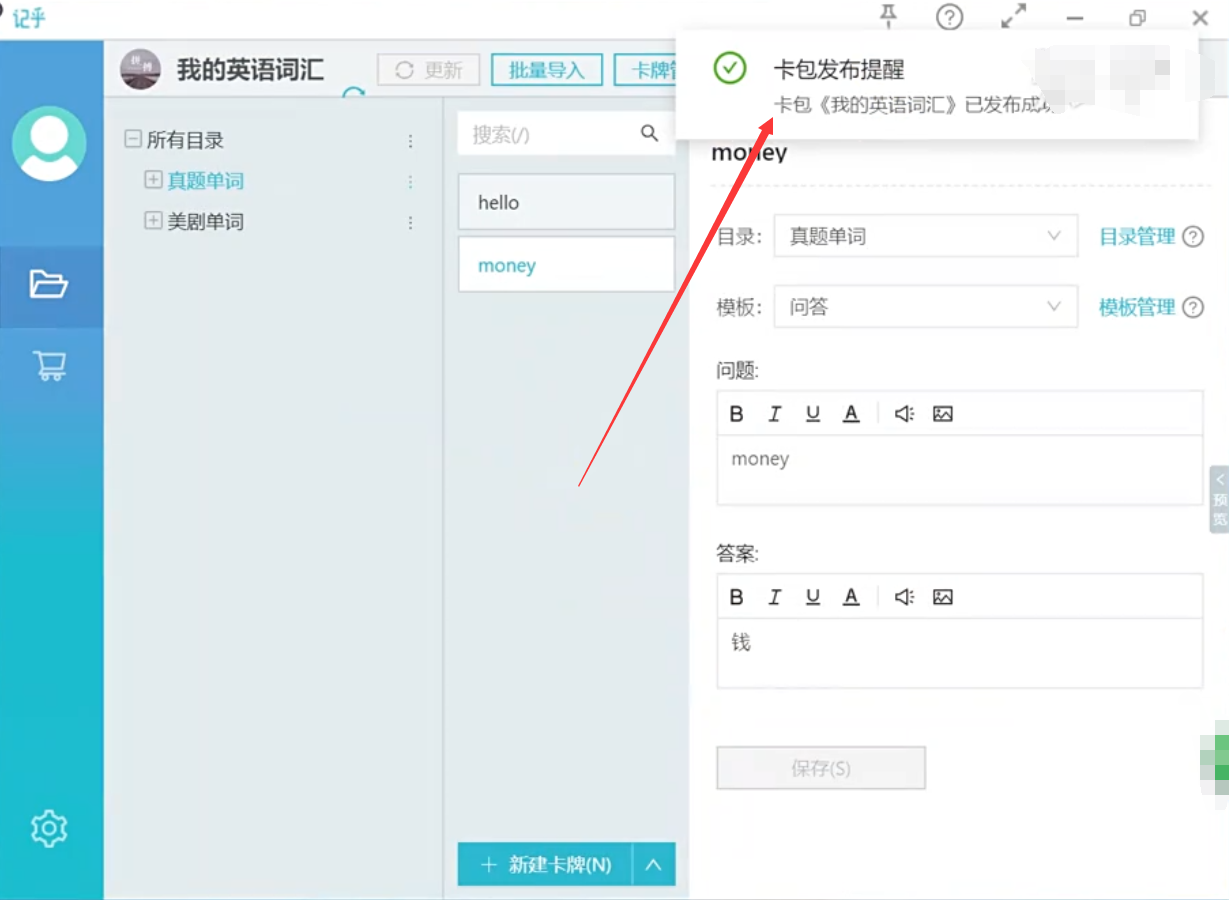The height and width of the screenshot is (900, 1229).
Task: Click the 新建卡牌(N) button
Action: click(x=545, y=865)
